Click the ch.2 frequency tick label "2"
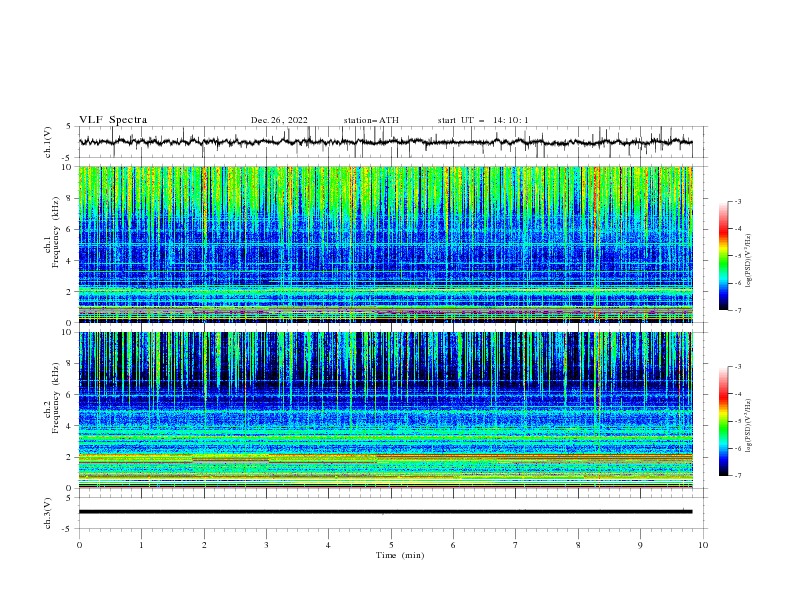The width and height of the screenshot is (792, 612). (70, 457)
